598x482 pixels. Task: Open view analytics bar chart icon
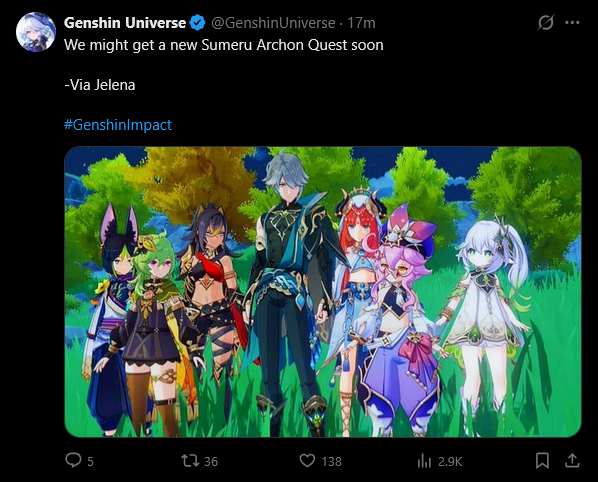(x=424, y=461)
